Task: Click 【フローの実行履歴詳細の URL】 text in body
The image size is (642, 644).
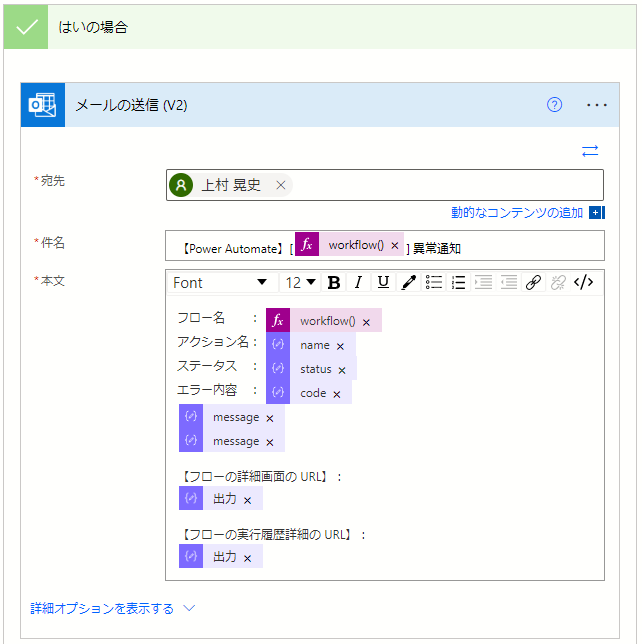Action: [x=267, y=535]
